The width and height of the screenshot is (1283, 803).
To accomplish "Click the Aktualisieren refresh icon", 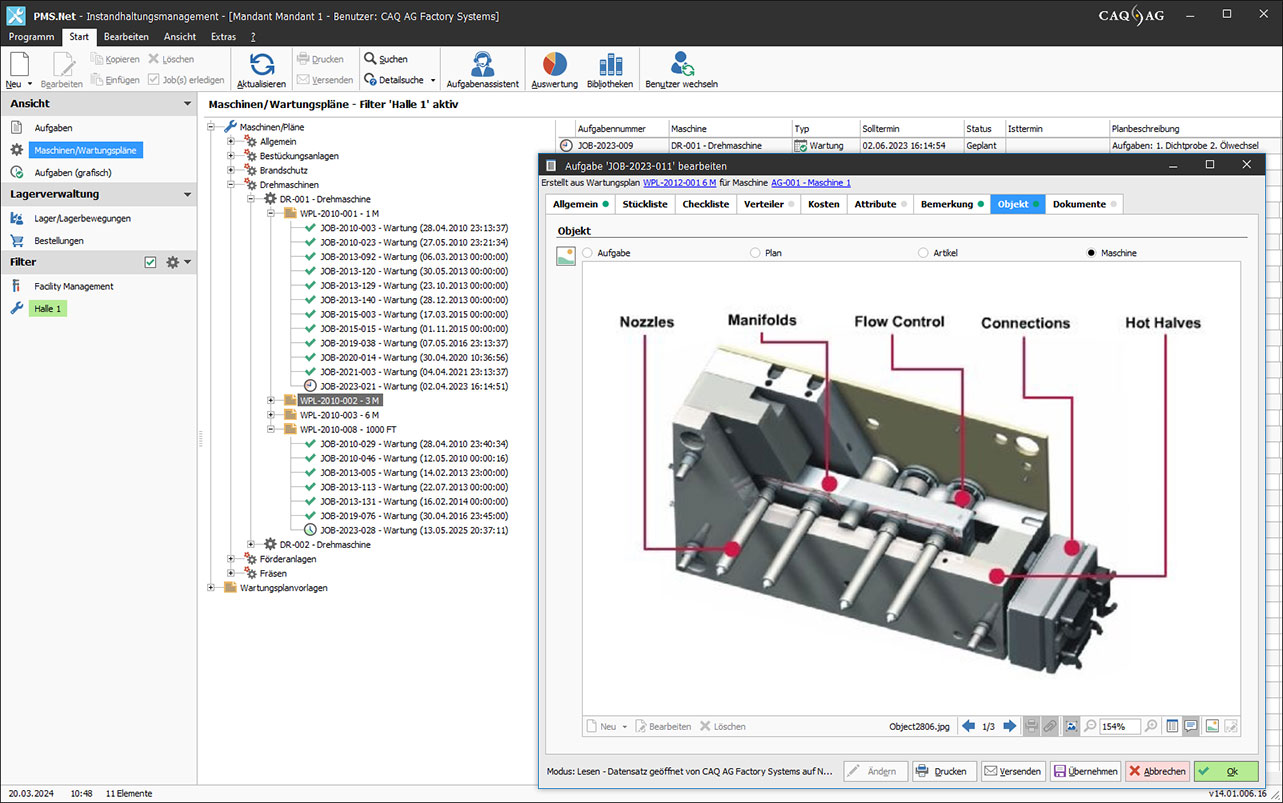I will tap(262, 64).
